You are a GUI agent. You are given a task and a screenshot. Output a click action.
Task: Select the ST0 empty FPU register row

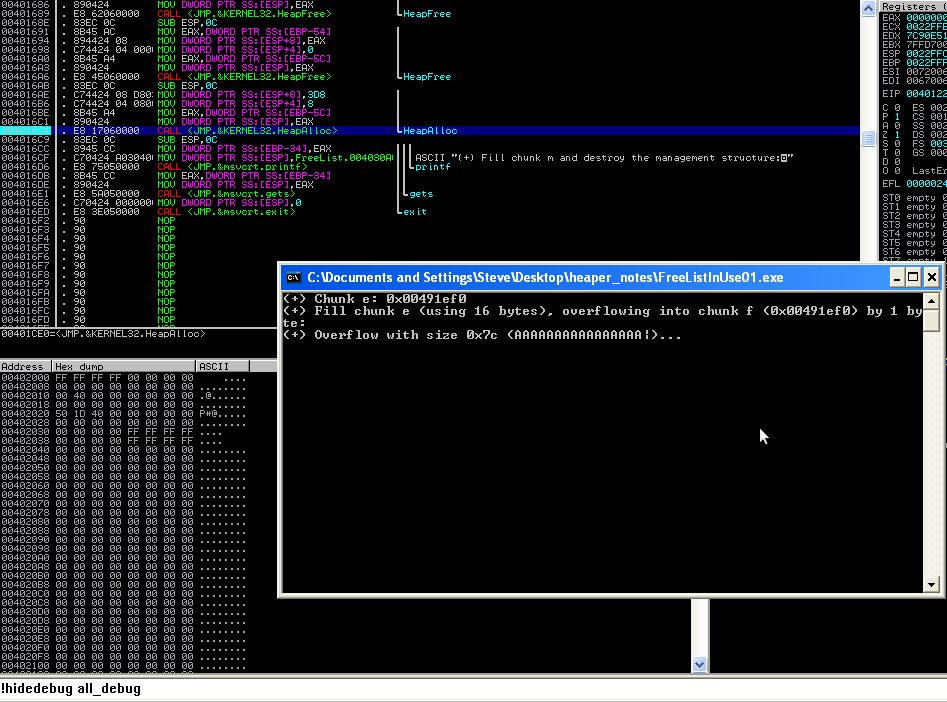[x=914, y=198]
